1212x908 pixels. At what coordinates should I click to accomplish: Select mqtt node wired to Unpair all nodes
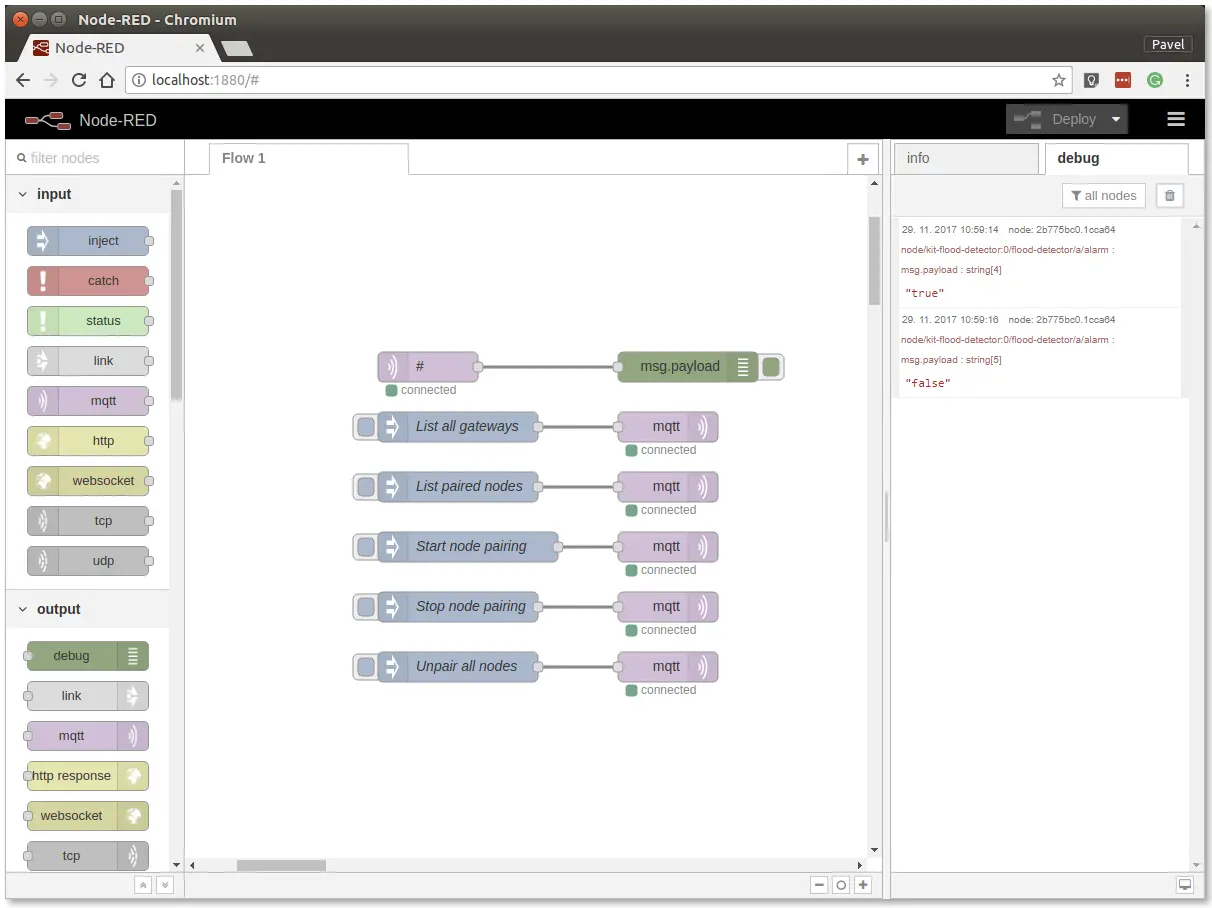[668, 667]
